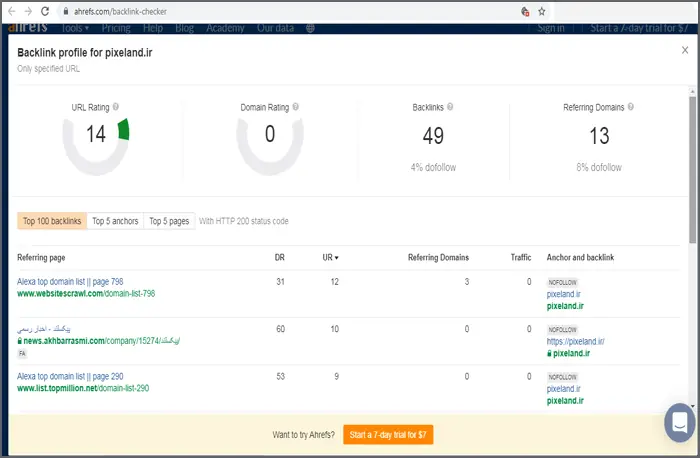Open the globe language icon
This screenshot has width=700, height=458.
click(310, 28)
